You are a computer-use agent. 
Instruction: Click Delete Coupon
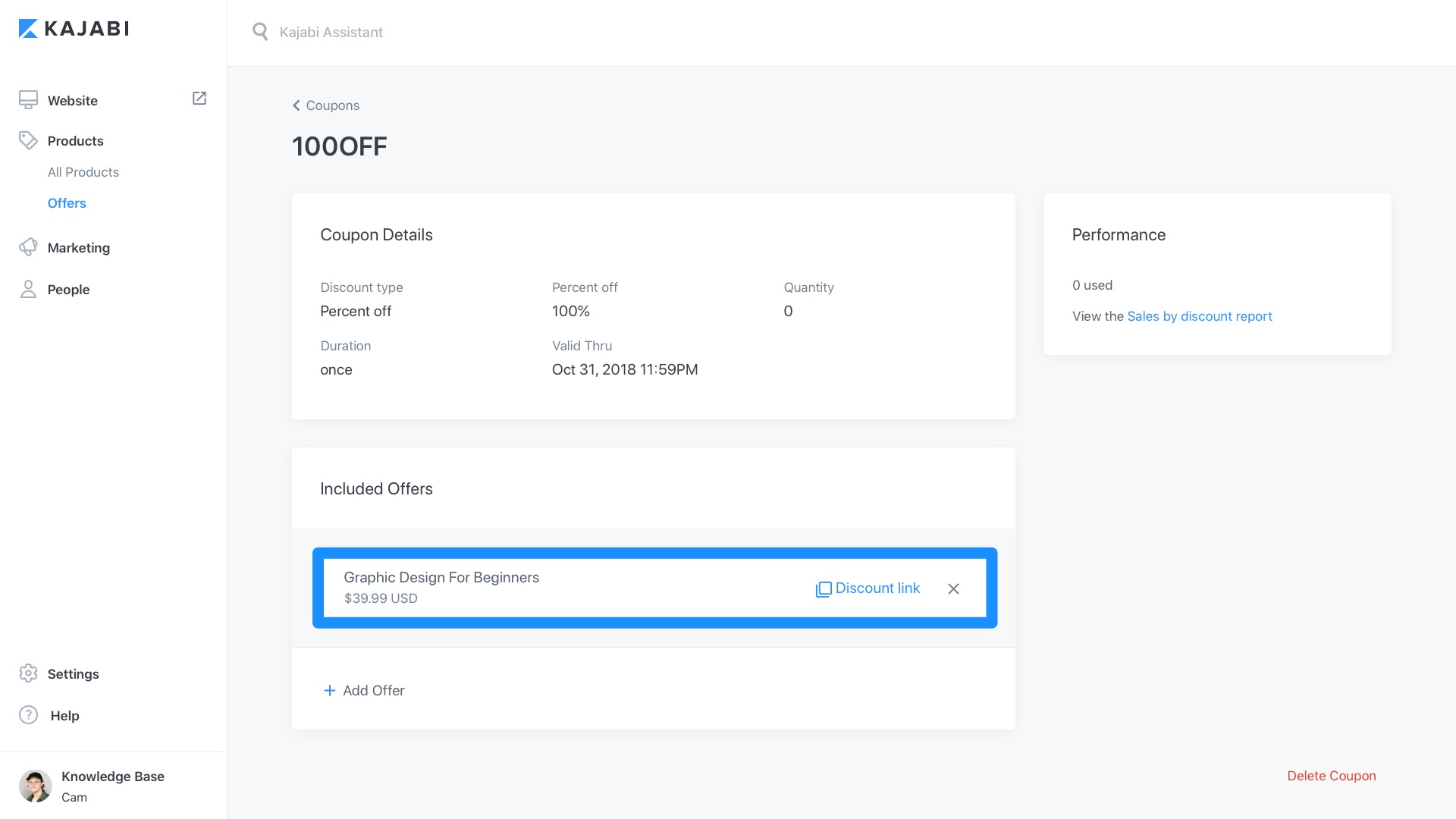click(1331, 776)
